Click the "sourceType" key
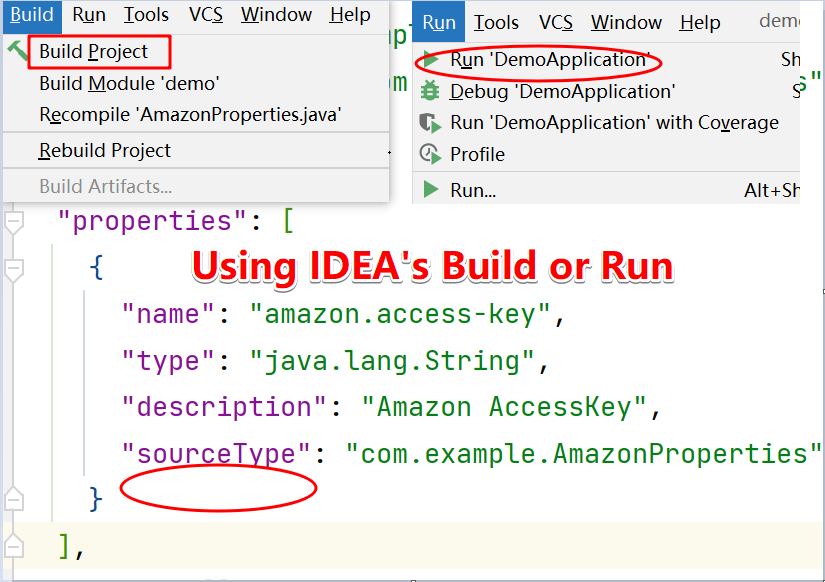The width and height of the screenshot is (825, 582). (x=216, y=454)
